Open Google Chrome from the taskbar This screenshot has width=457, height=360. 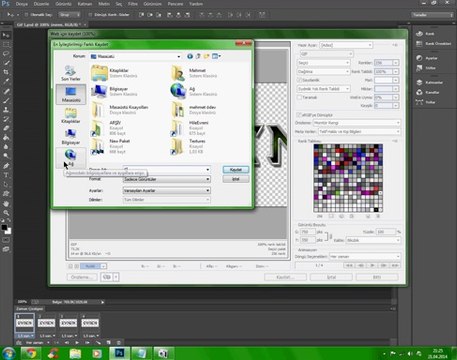click(31, 353)
